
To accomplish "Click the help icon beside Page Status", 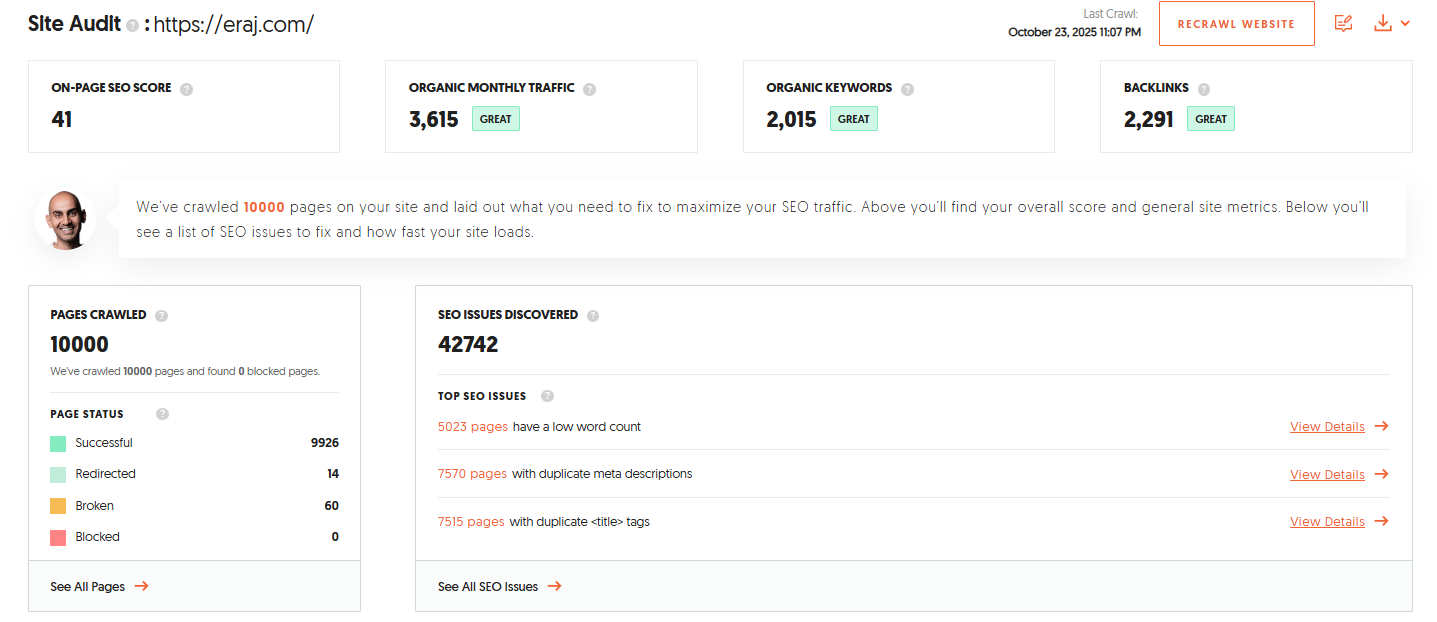I will coord(163,414).
